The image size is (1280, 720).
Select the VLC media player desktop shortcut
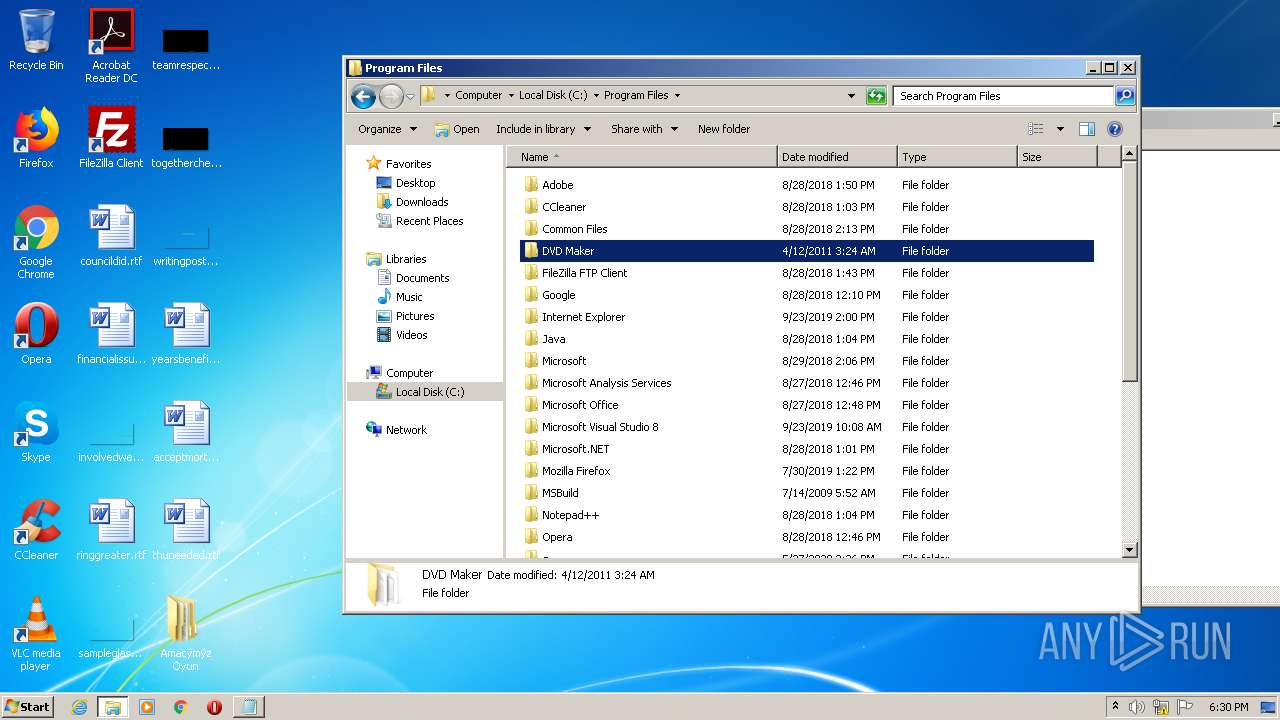pyautogui.click(x=36, y=633)
